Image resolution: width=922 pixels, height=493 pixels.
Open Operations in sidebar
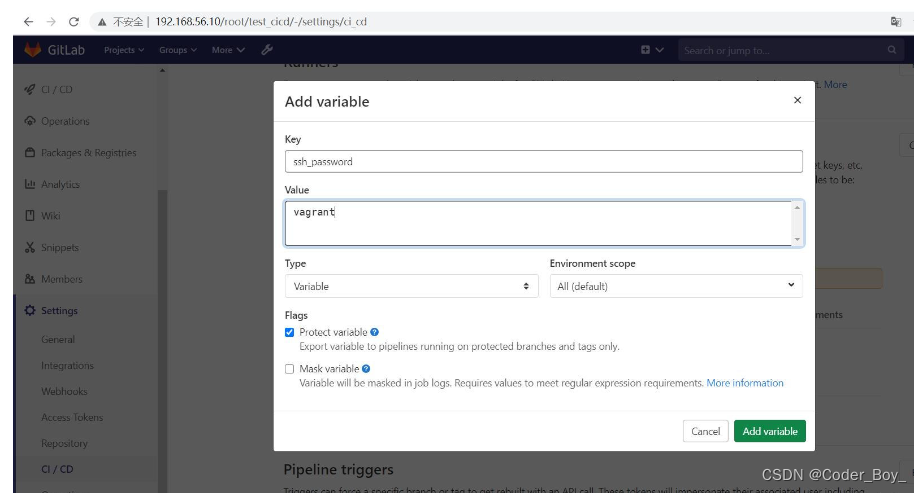65,121
